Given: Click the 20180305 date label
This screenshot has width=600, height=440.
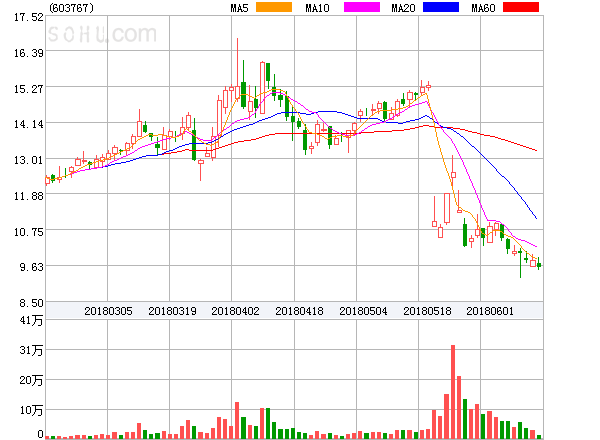Looking at the screenshot, I should (108, 311).
